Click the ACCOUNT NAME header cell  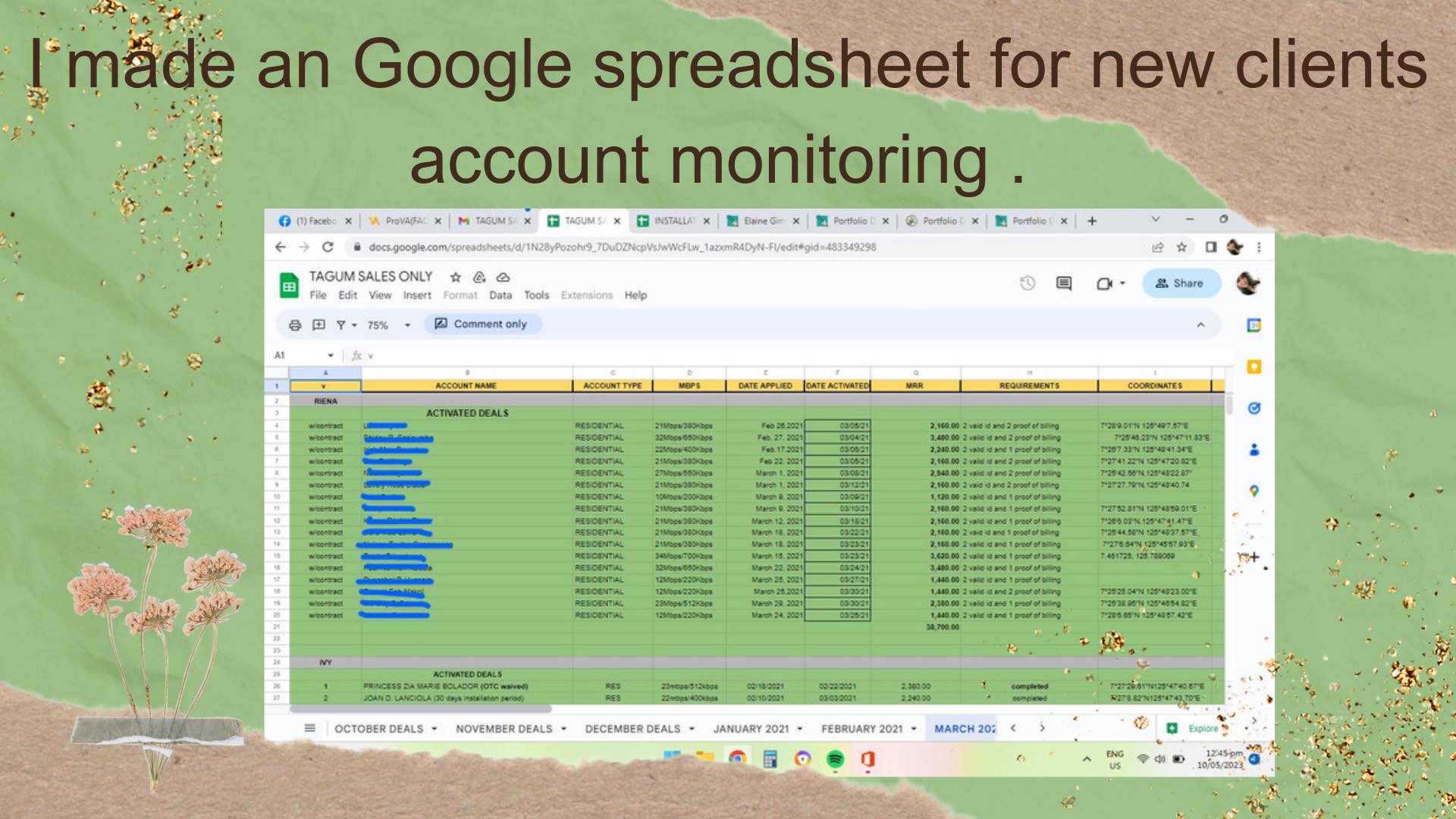click(466, 386)
